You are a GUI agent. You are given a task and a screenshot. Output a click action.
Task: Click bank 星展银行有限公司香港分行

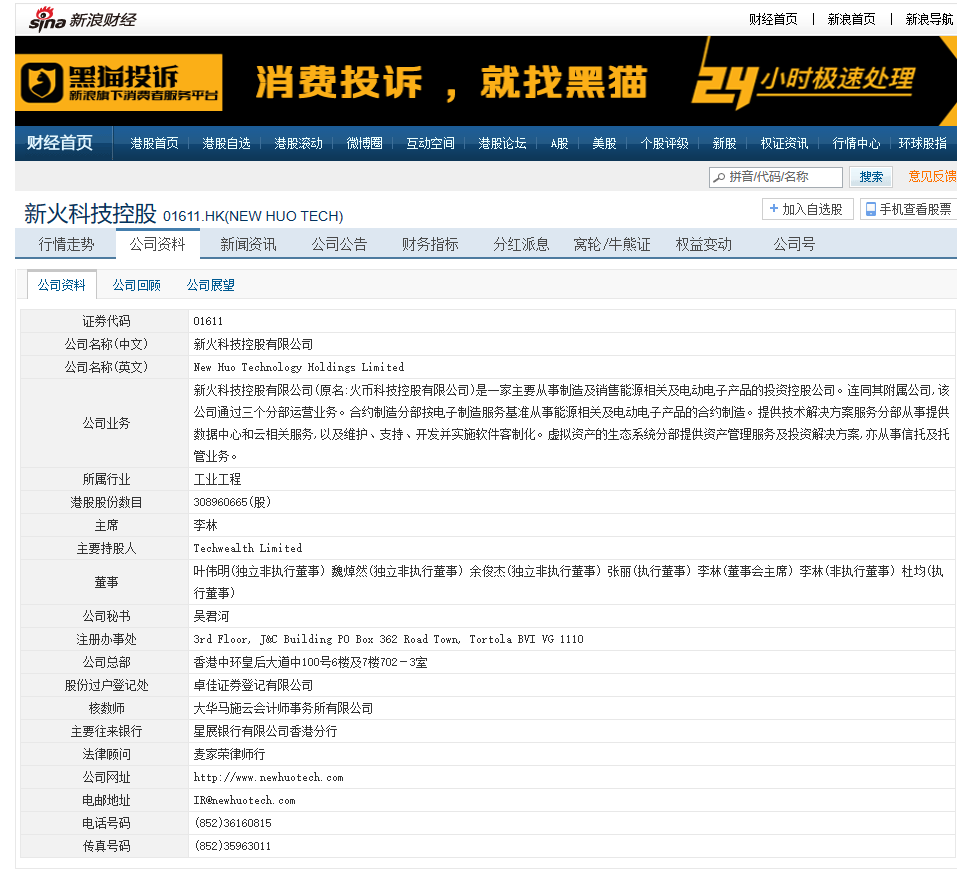tap(265, 731)
